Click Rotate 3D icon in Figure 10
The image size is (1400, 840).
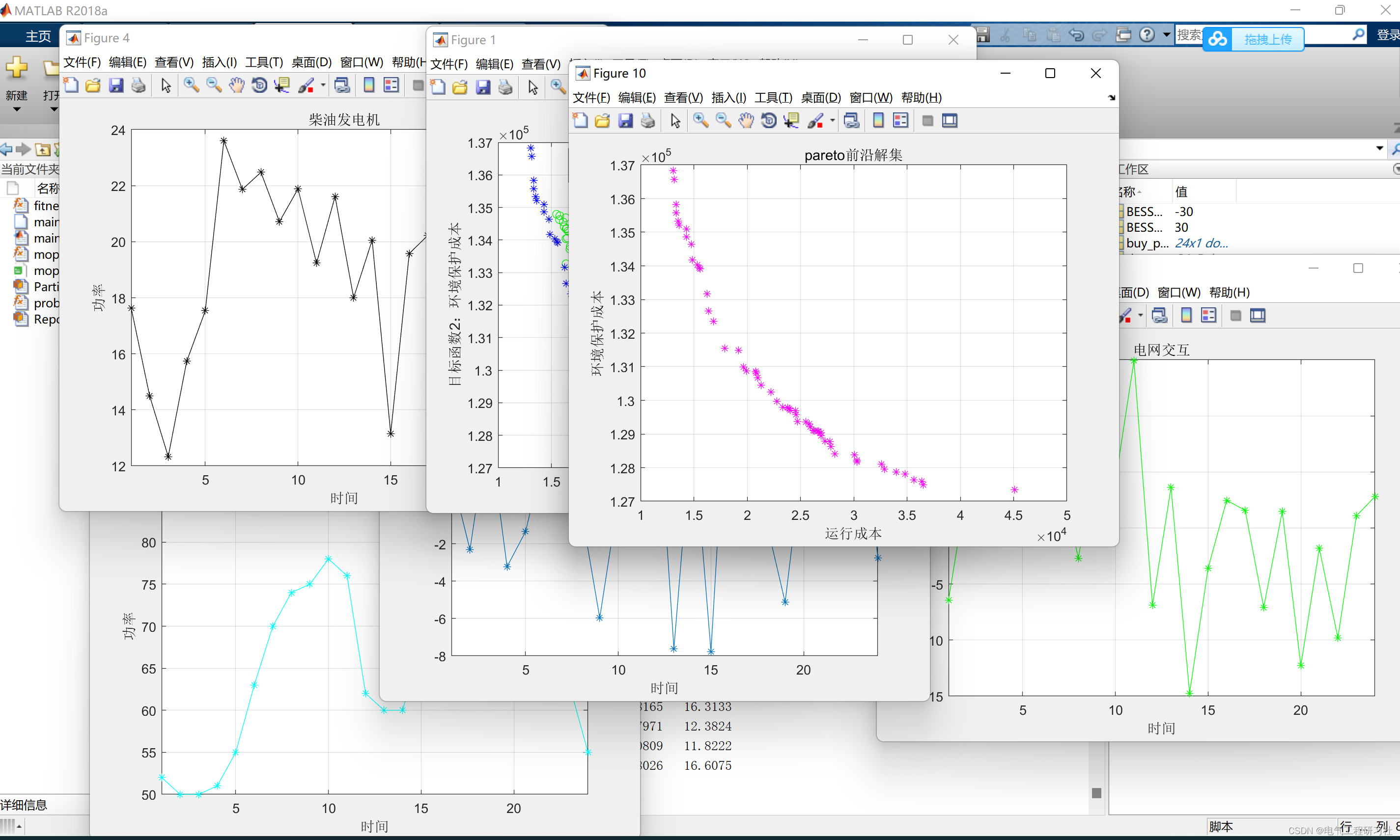pos(769,121)
